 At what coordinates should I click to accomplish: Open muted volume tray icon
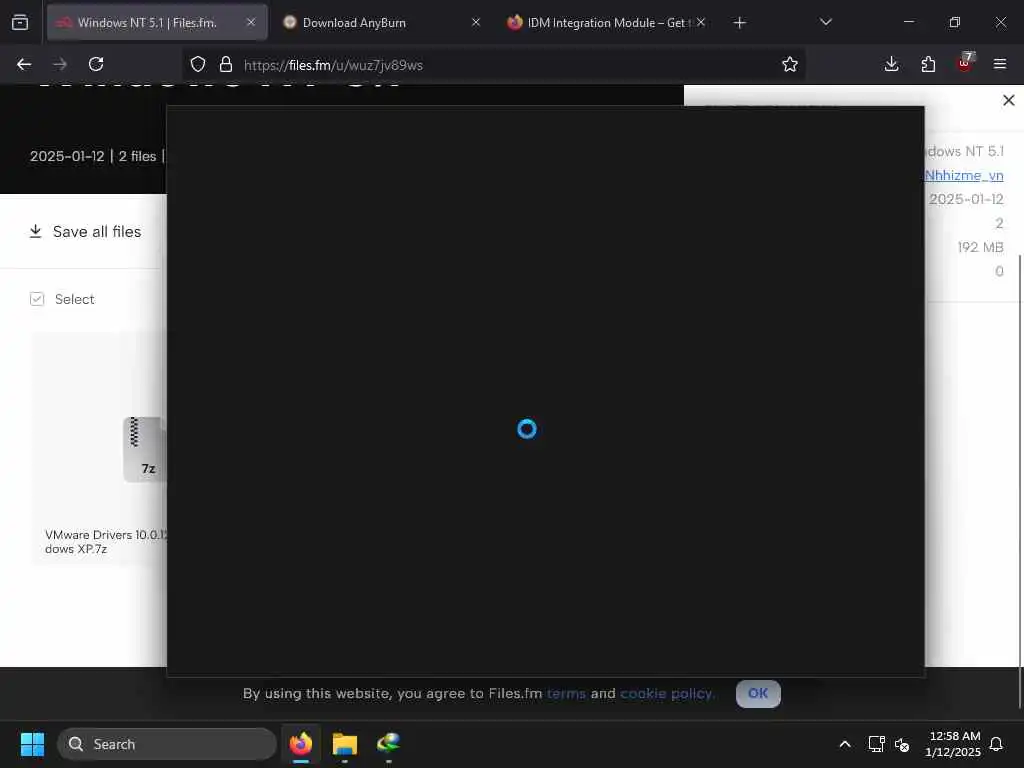coord(903,744)
